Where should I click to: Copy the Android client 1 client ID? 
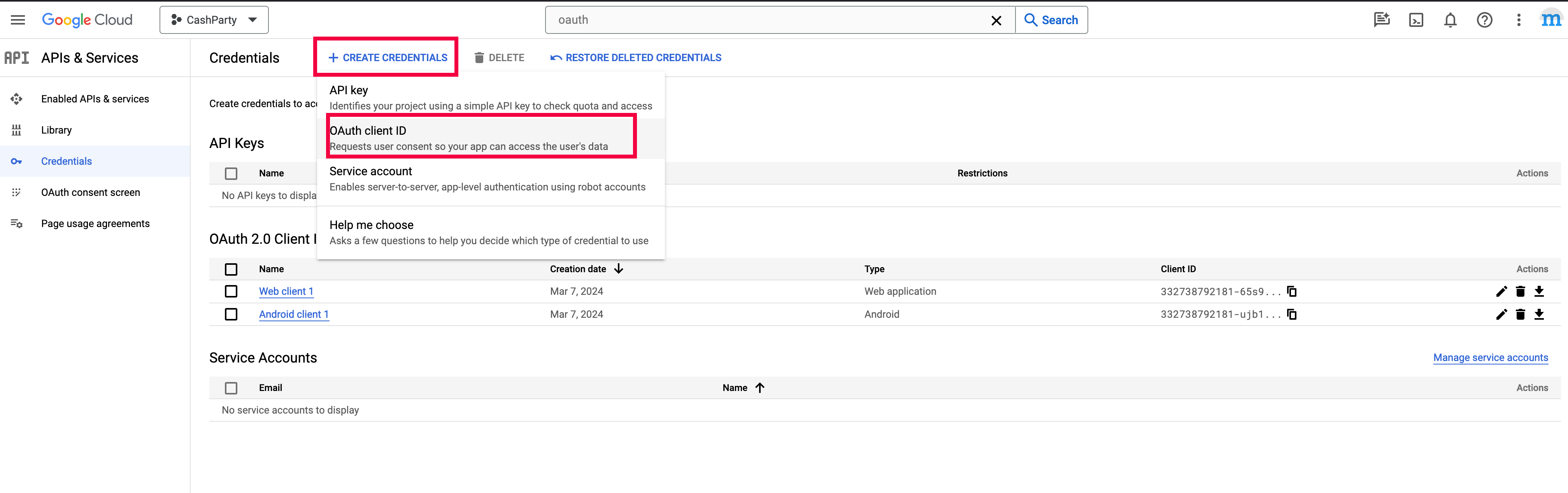point(1292,314)
